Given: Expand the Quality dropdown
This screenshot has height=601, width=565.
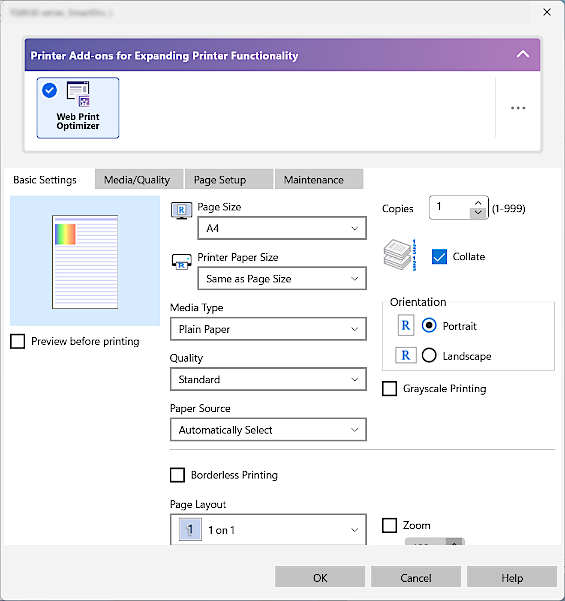Looking at the screenshot, I should pos(268,379).
